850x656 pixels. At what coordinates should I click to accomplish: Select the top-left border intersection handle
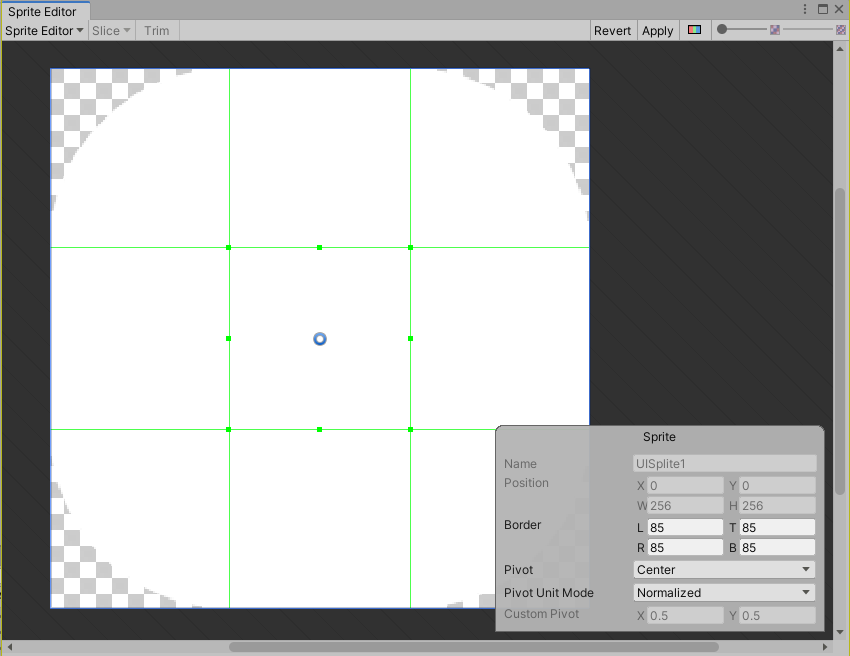pos(229,248)
